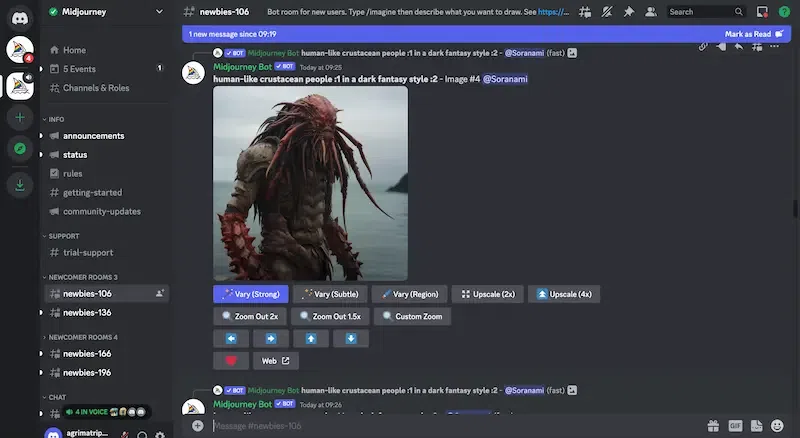Explore discoverable servers compass icon
Viewport: 800px width, 438px height.
pyautogui.click(x=20, y=149)
